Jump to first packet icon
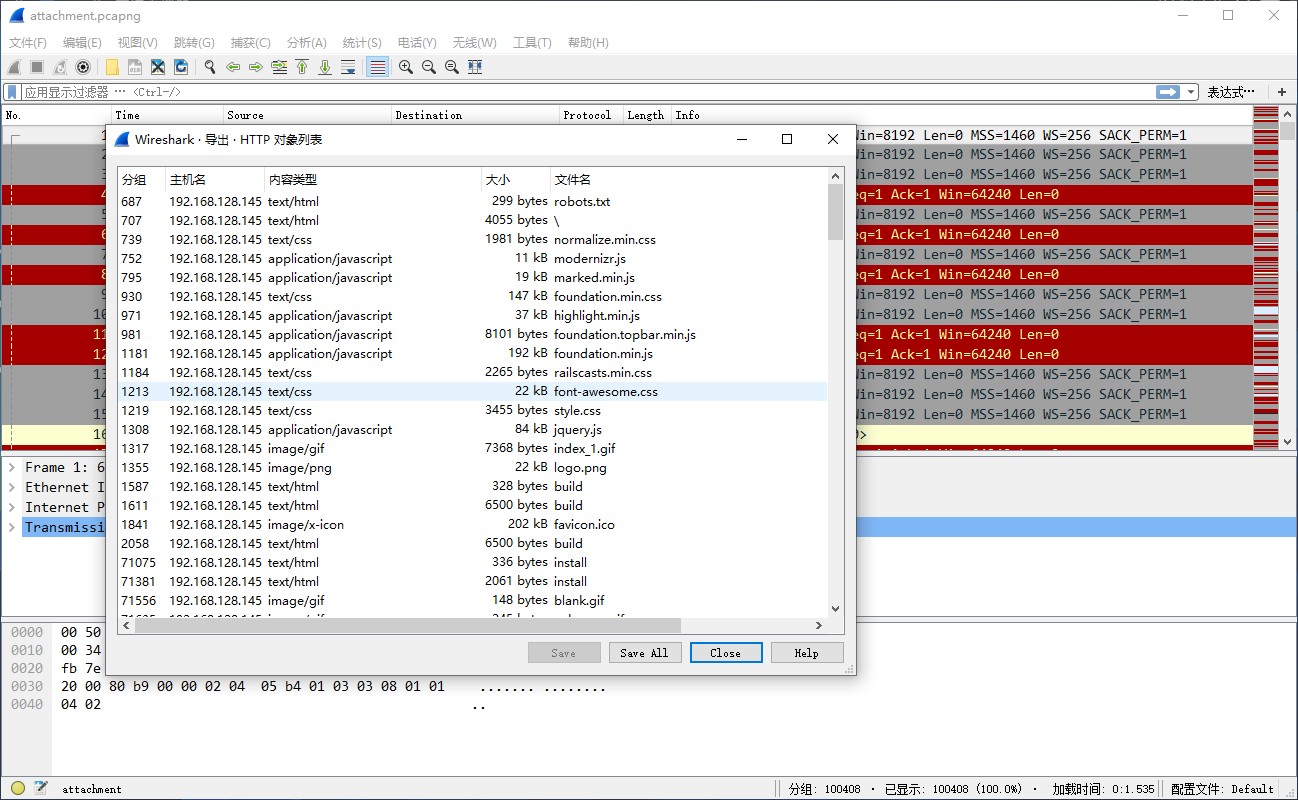Image resolution: width=1298 pixels, height=800 pixels. click(302, 67)
